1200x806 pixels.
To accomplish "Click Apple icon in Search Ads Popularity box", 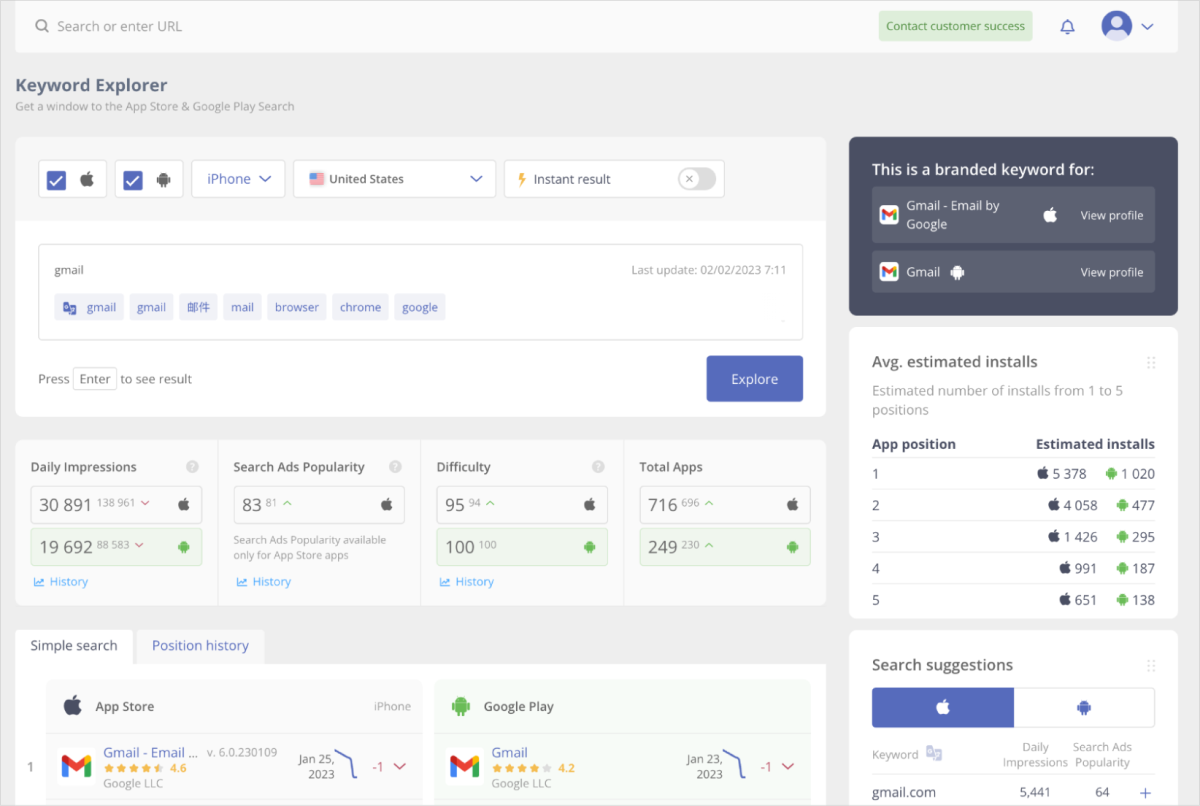I will pos(386,505).
